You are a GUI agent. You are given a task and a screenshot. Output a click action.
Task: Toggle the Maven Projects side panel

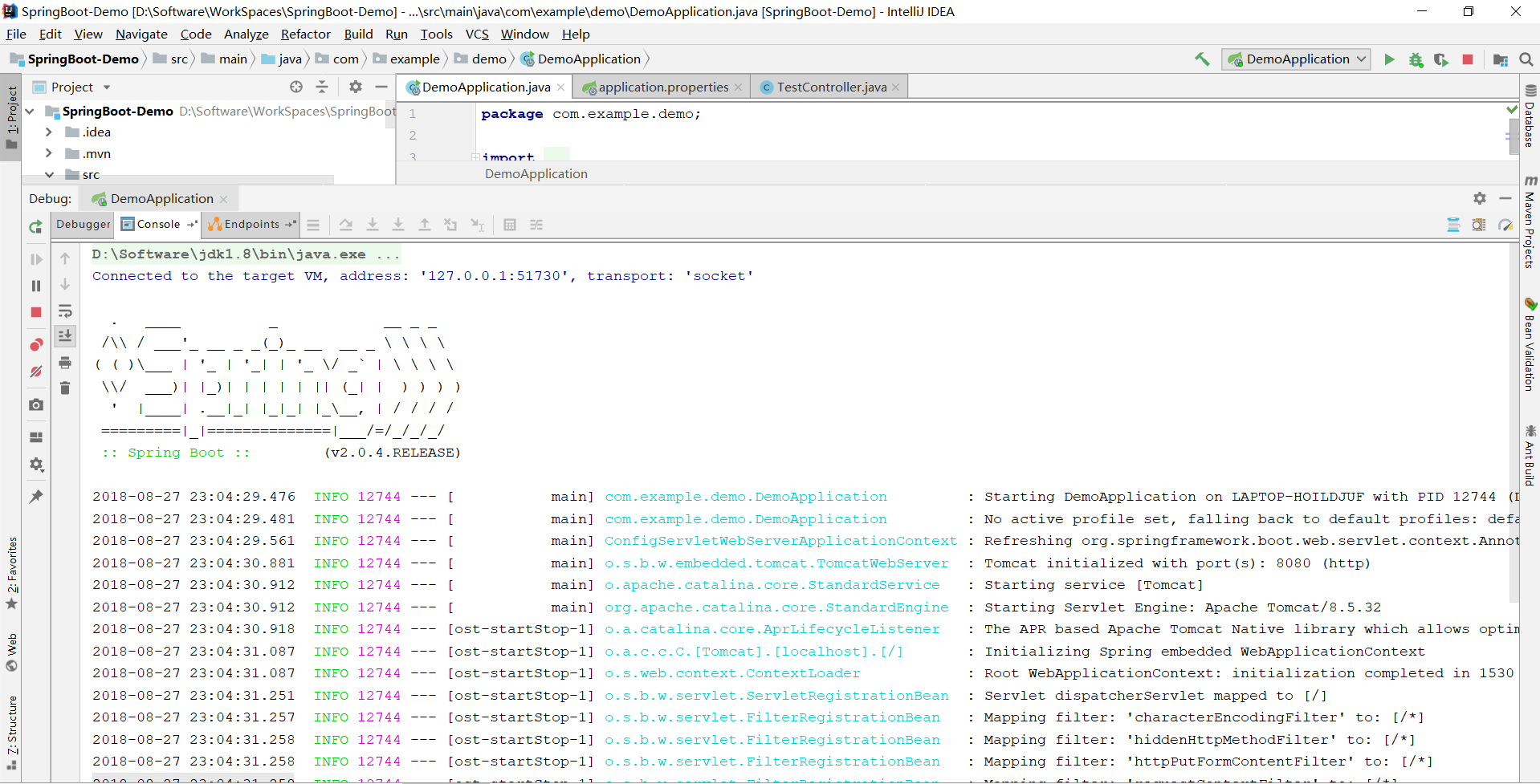pos(1530,222)
